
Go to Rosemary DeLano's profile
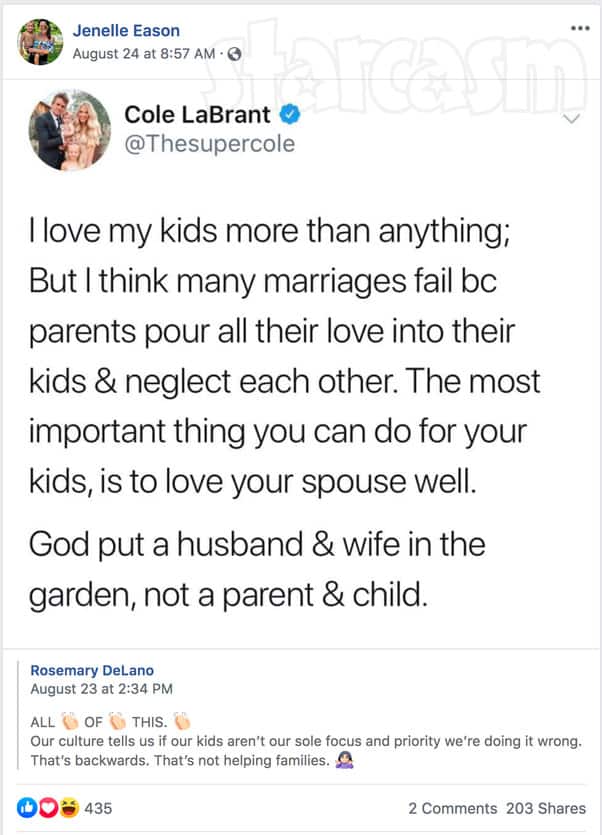(x=92, y=670)
